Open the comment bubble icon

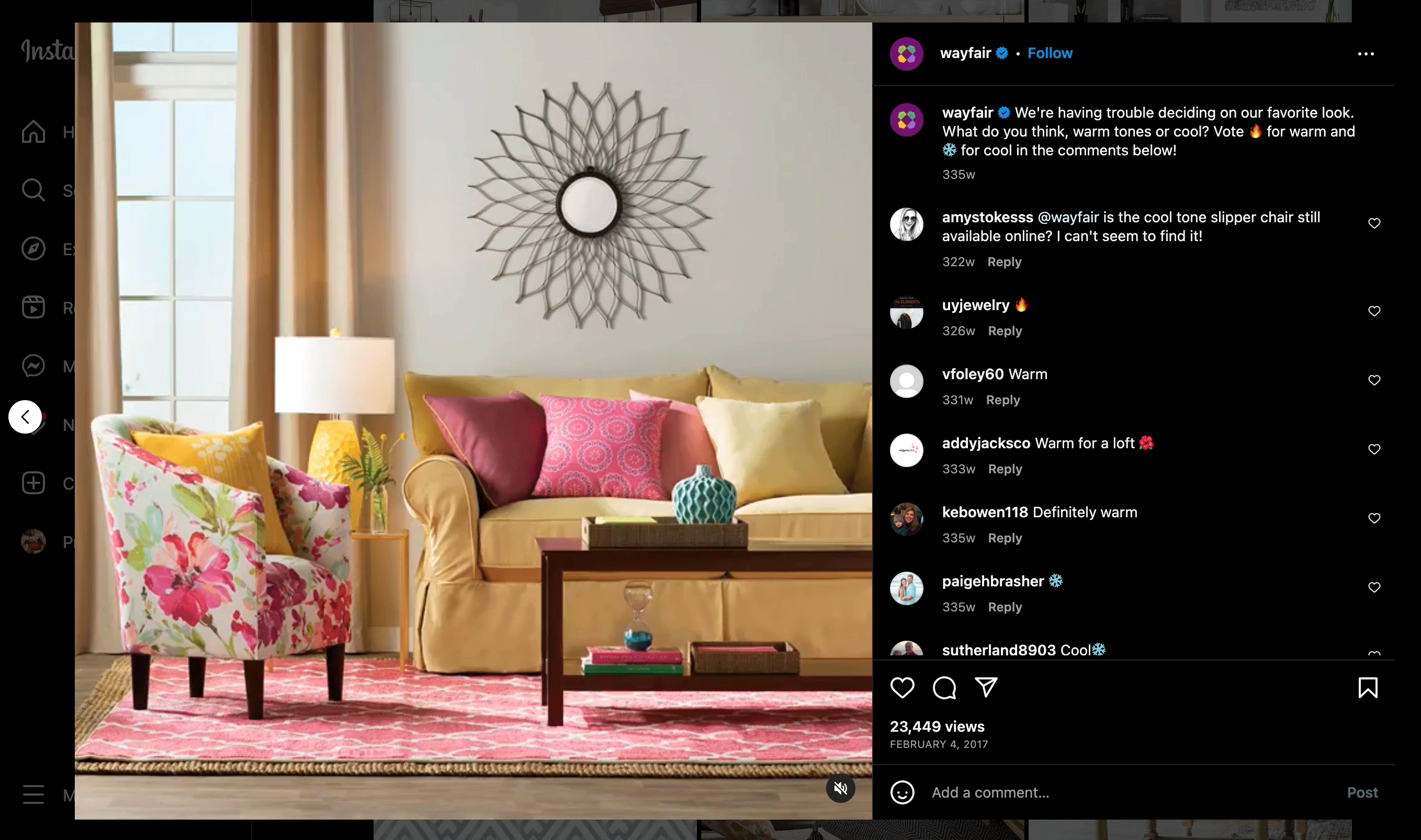944,688
